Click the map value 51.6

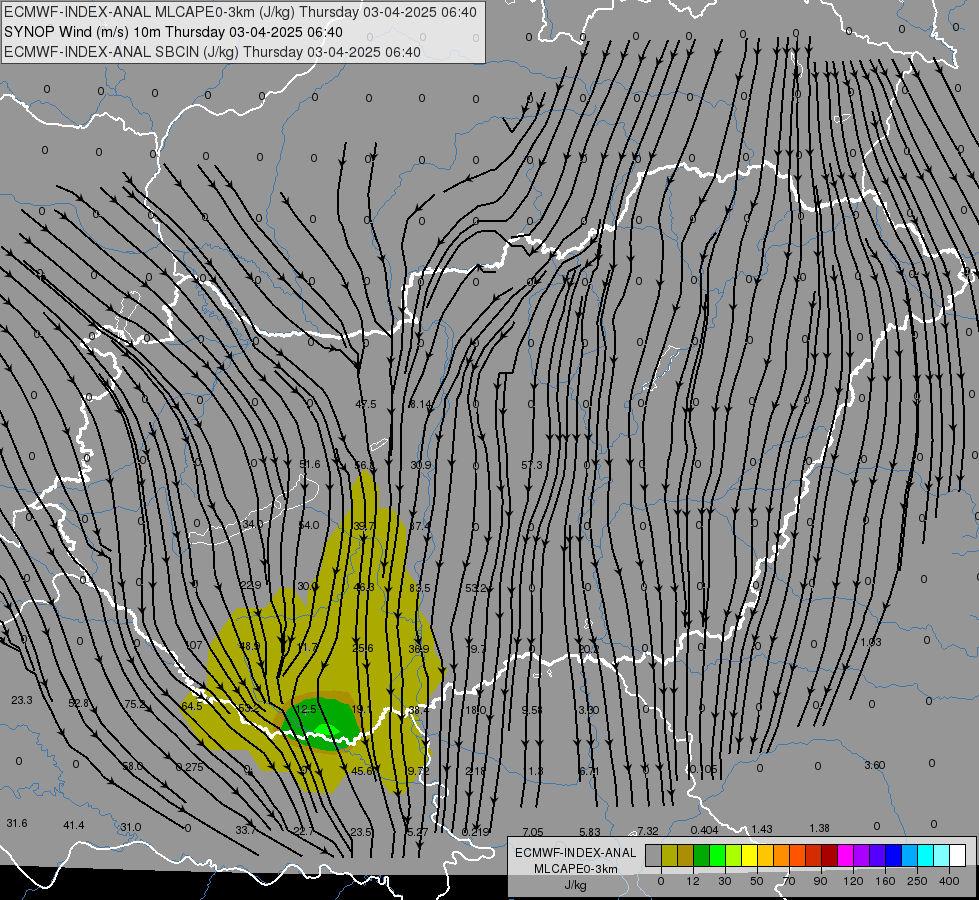pos(310,464)
